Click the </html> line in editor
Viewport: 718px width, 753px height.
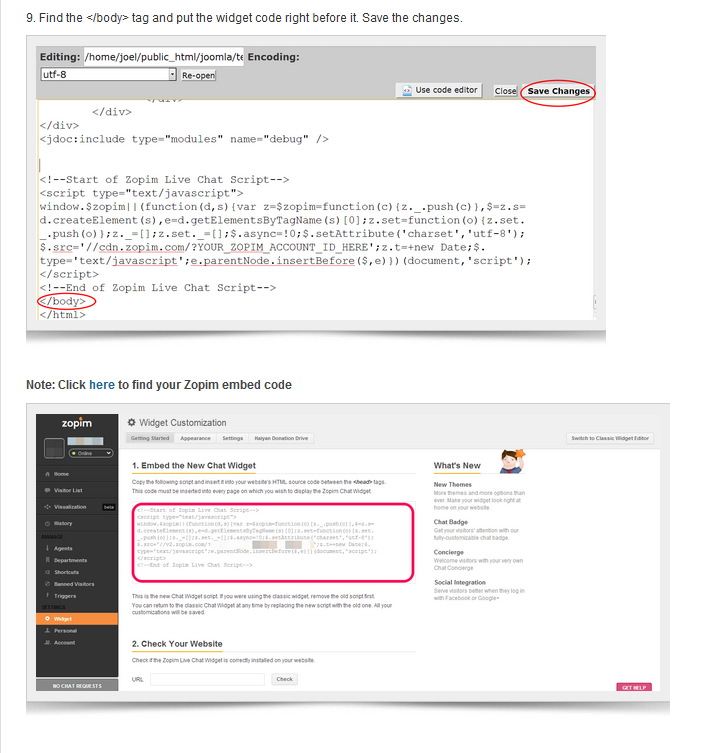(x=62, y=315)
